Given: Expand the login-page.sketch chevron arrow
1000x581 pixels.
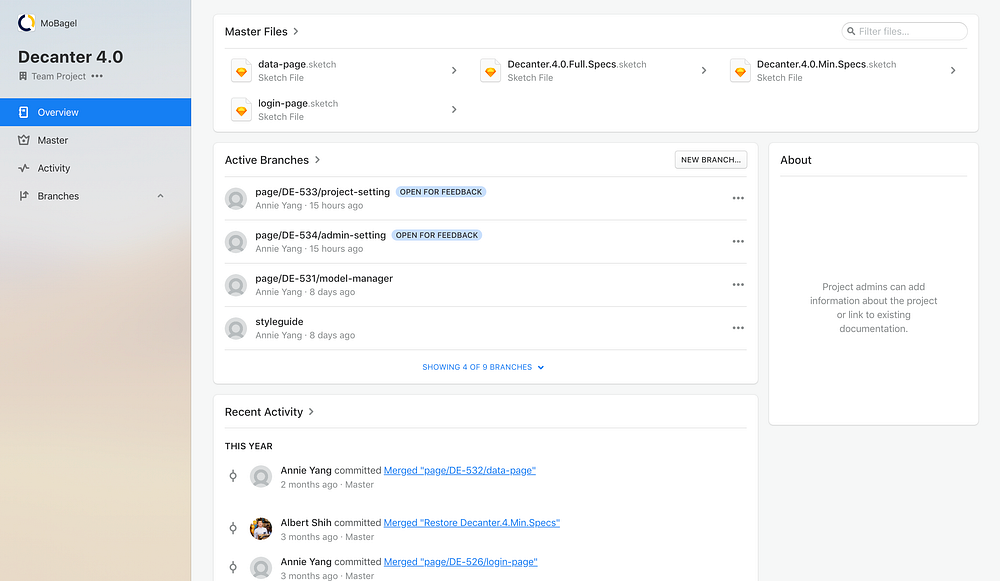Looking at the screenshot, I should (454, 110).
